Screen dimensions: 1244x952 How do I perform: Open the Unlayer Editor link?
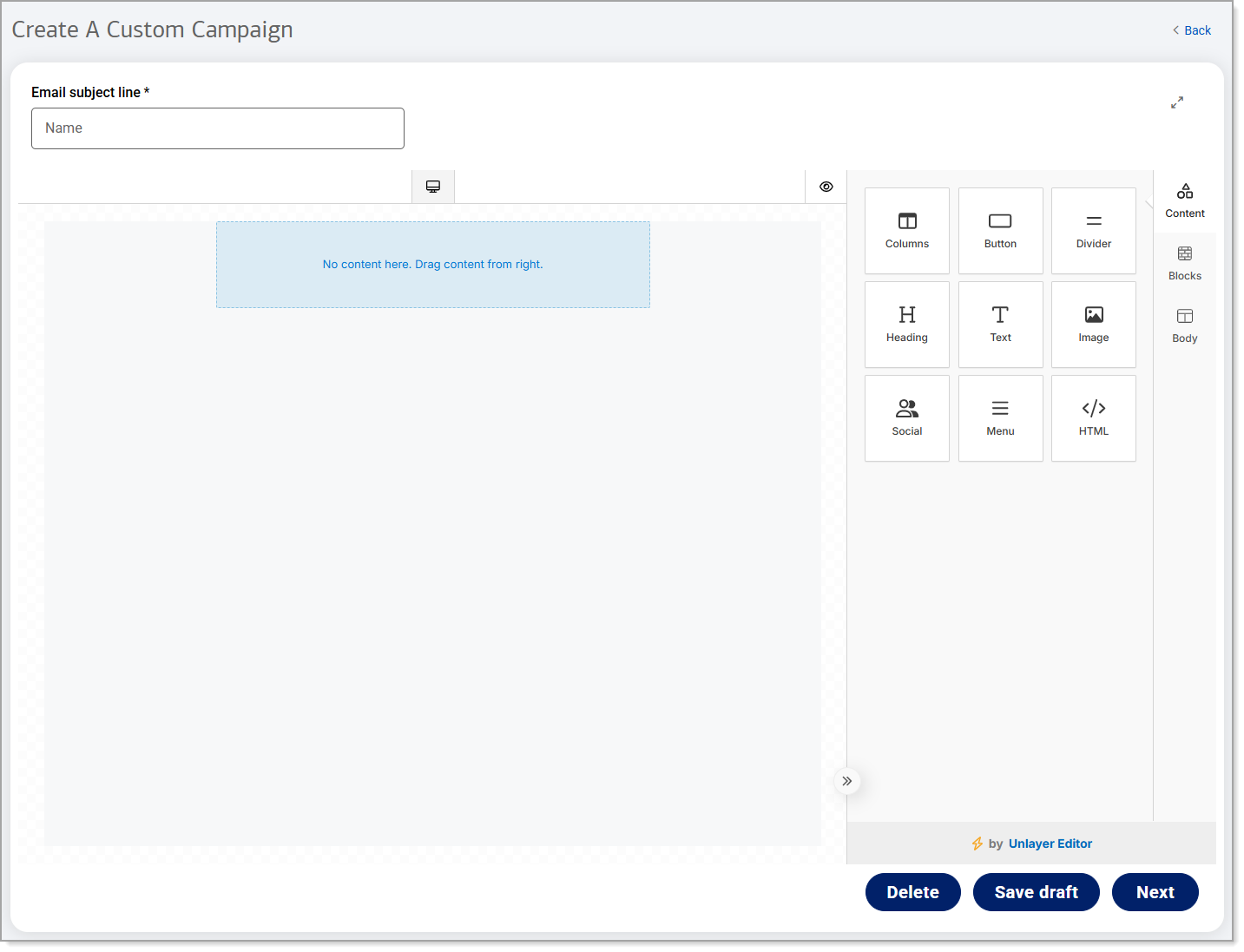click(x=1050, y=844)
